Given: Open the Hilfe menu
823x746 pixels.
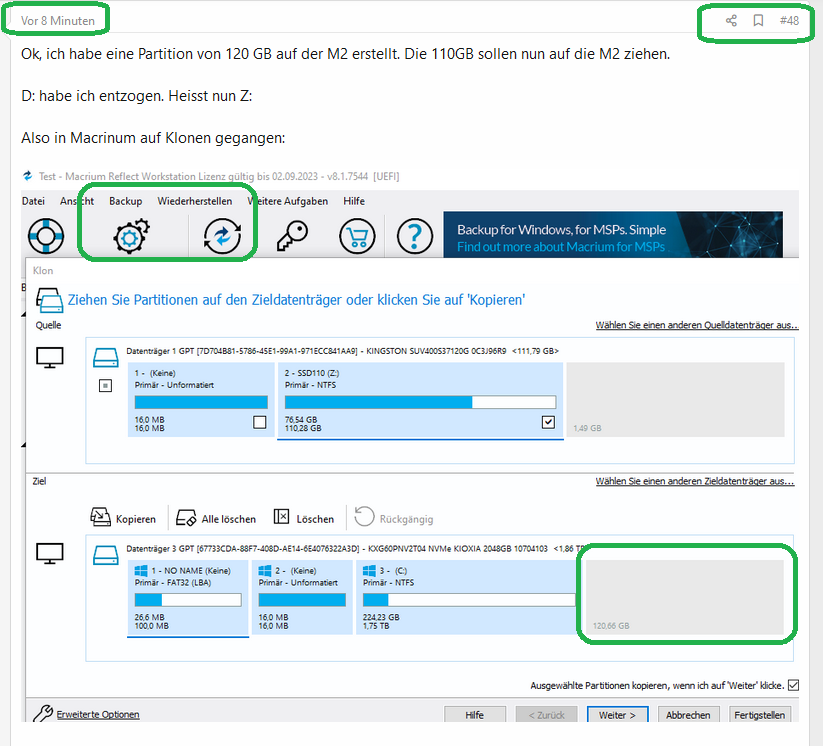Looking at the screenshot, I should click(354, 201).
